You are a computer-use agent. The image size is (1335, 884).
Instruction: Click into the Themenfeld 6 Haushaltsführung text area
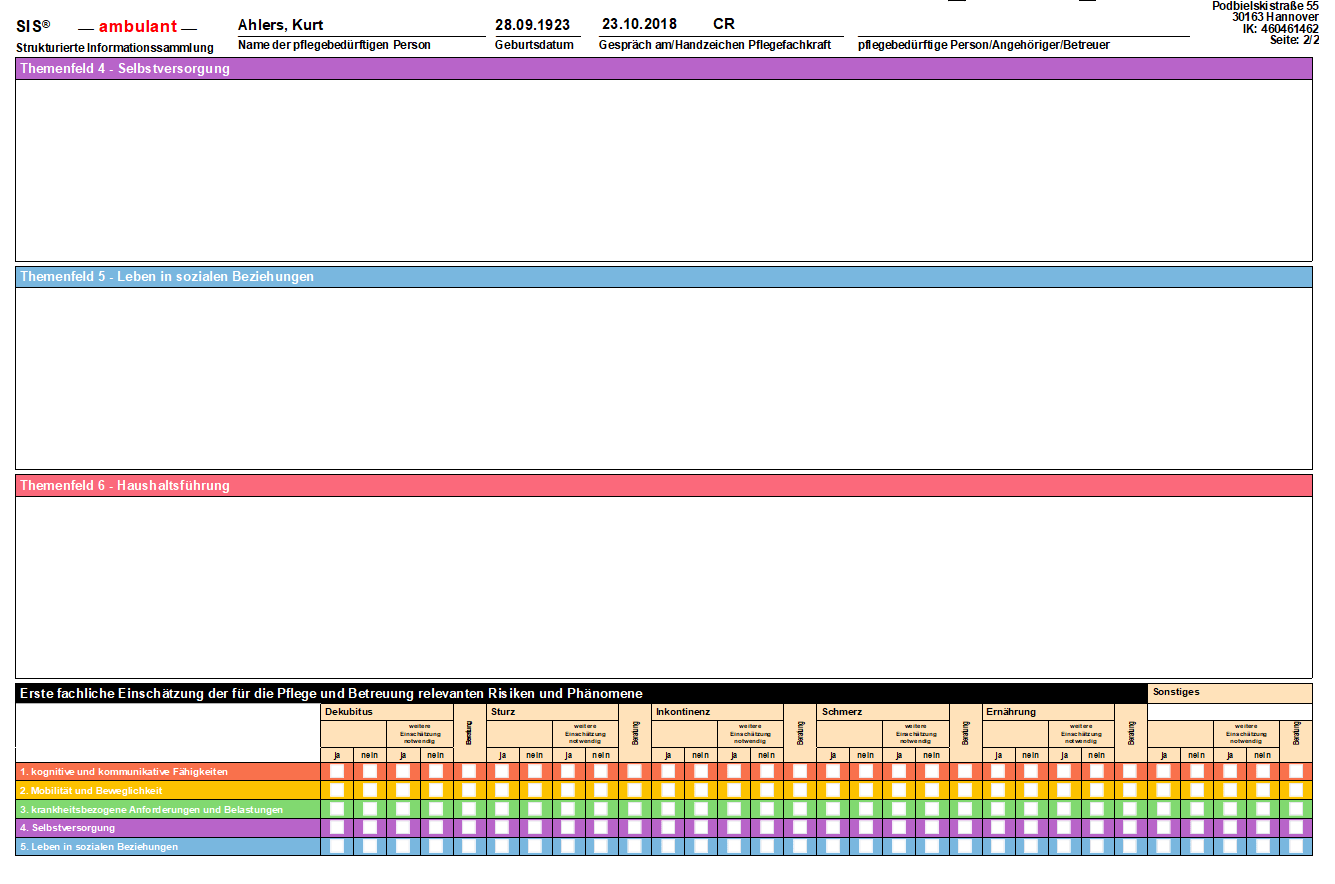coord(663,587)
